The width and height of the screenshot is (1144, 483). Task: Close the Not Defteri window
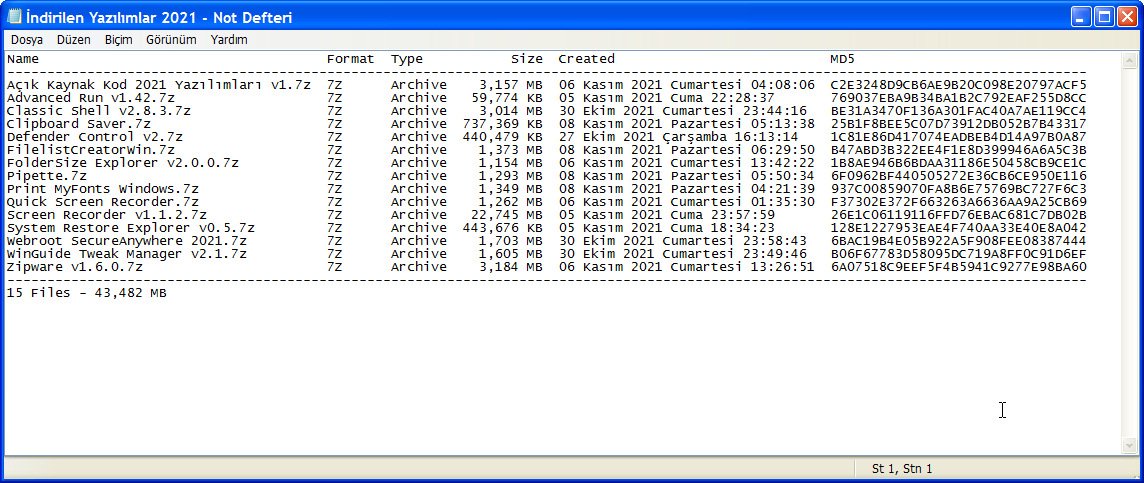[x=1127, y=17]
